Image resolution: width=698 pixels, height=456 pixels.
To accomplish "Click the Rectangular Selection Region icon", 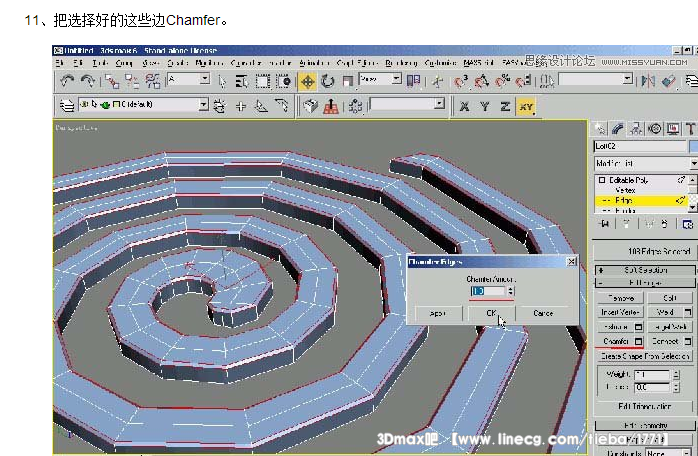I will tap(263, 81).
